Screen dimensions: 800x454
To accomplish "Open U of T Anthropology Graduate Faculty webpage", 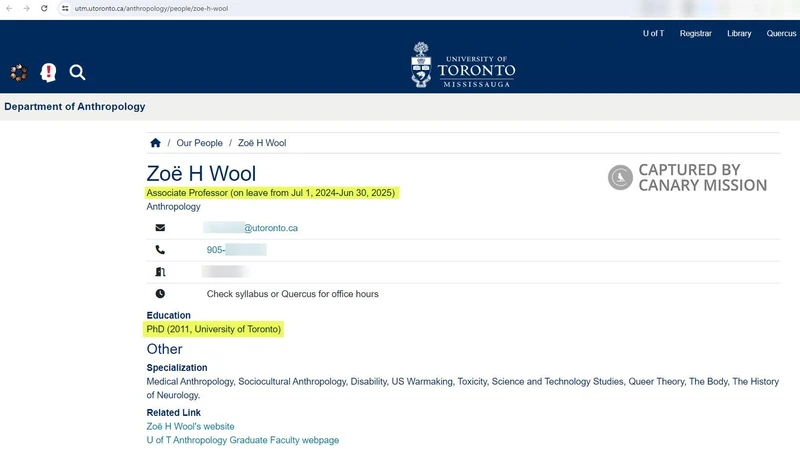I will [x=242, y=440].
